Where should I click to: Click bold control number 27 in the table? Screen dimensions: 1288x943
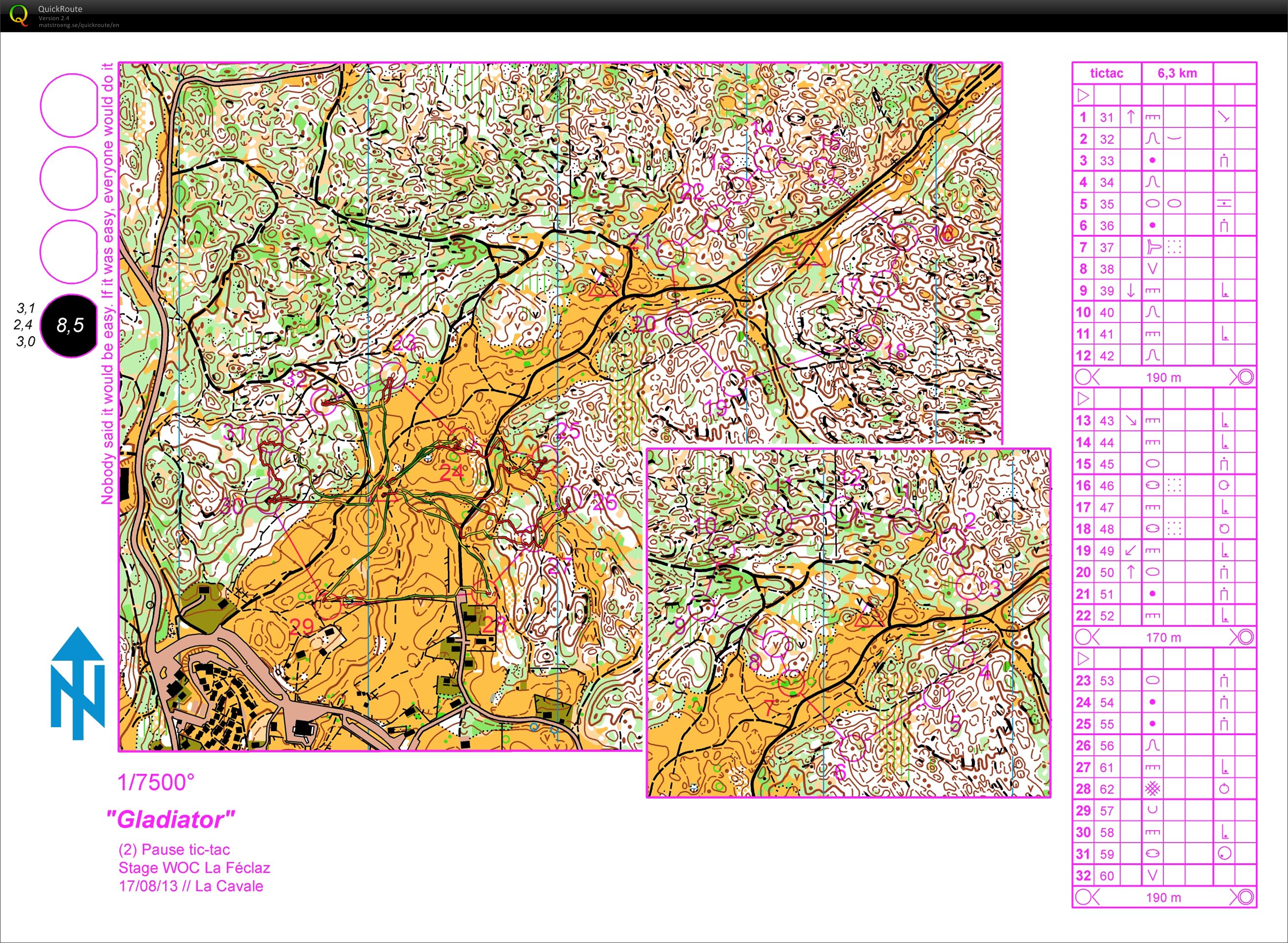coord(1083,767)
